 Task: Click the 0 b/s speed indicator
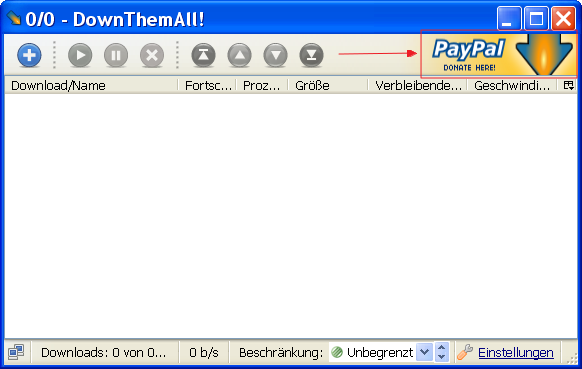pyautogui.click(x=204, y=352)
